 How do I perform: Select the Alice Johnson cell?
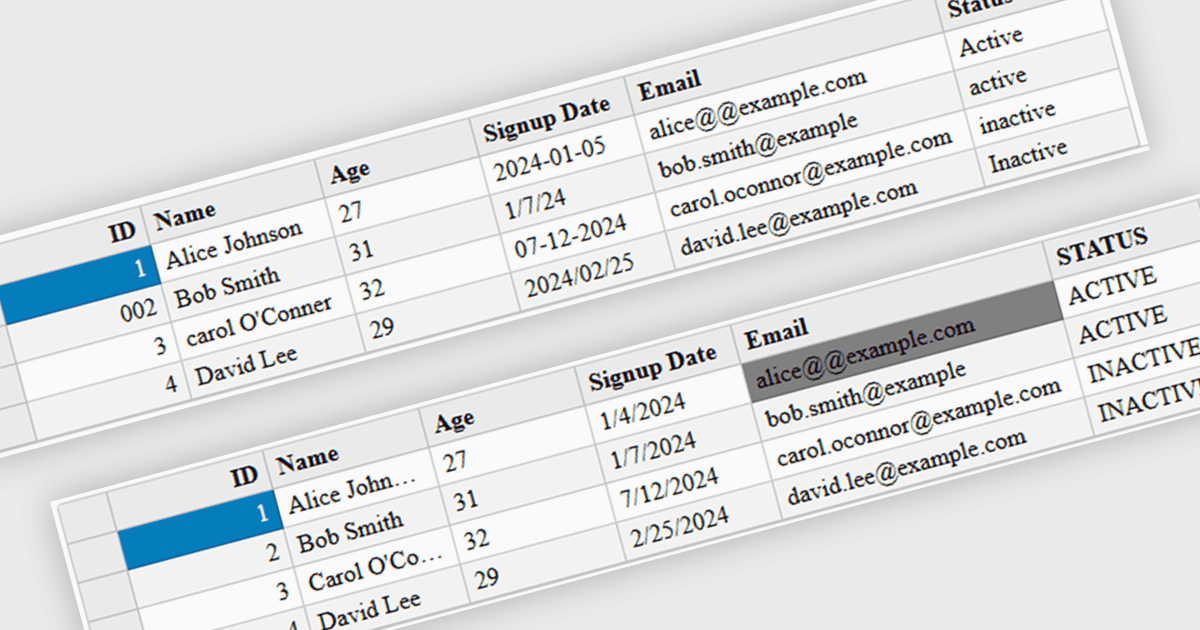[x=233, y=244]
